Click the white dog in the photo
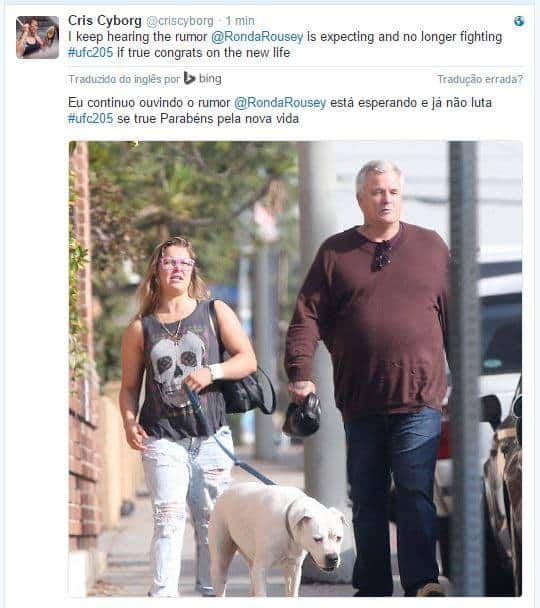 pos(277,537)
